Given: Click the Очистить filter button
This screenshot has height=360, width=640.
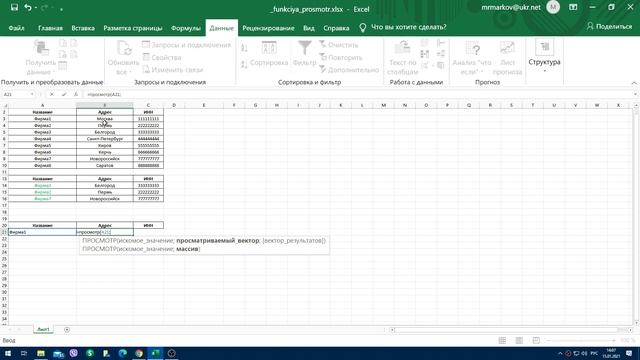Looking at the screenshot, I should pos(339,45).
